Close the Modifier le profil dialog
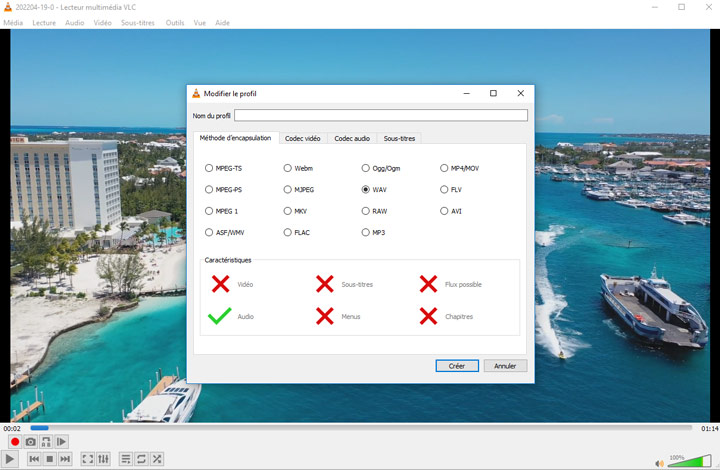 (x=521, y=93)
